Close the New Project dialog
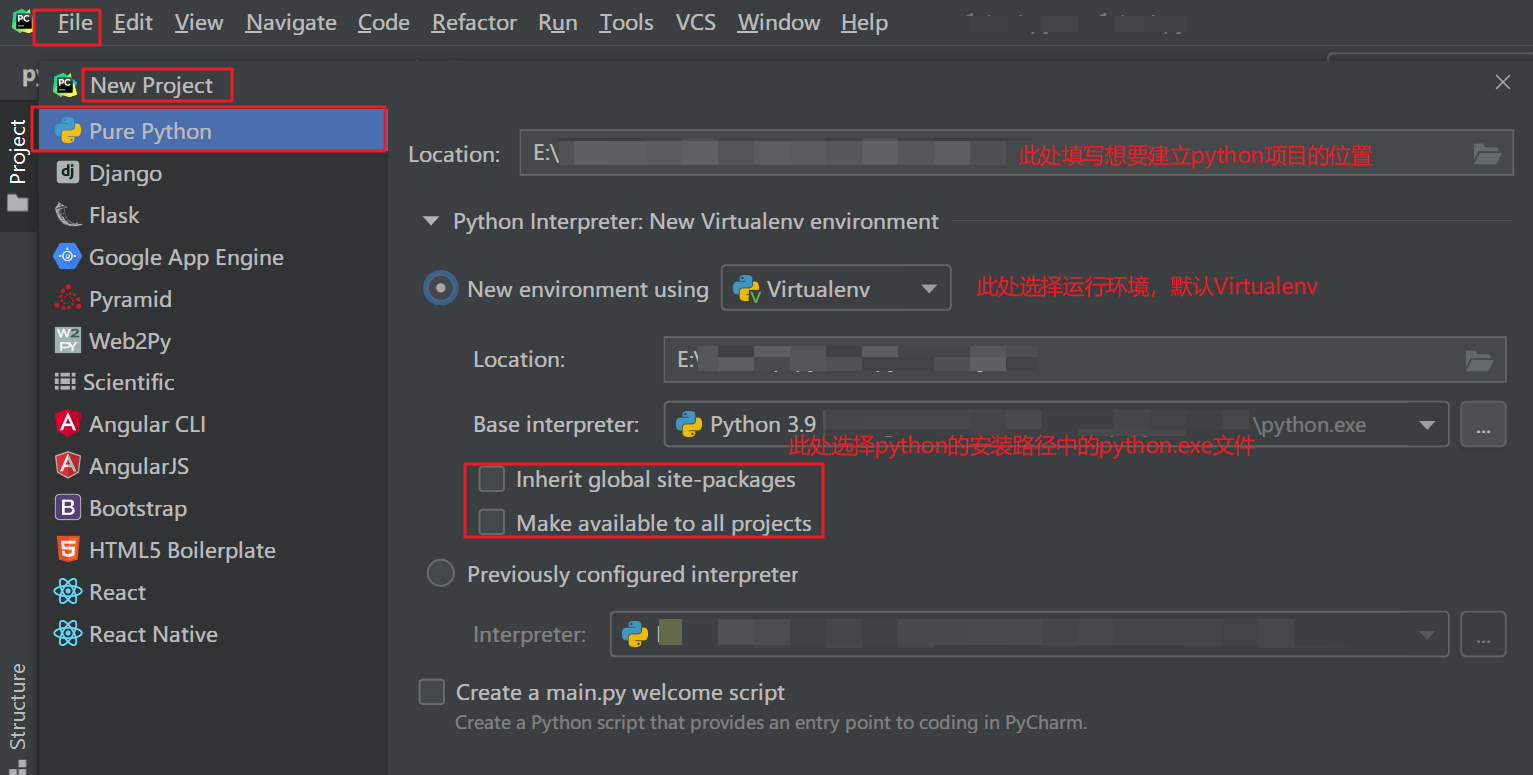The width and height of the screenshot is (1533, 775). point(1502,83)
